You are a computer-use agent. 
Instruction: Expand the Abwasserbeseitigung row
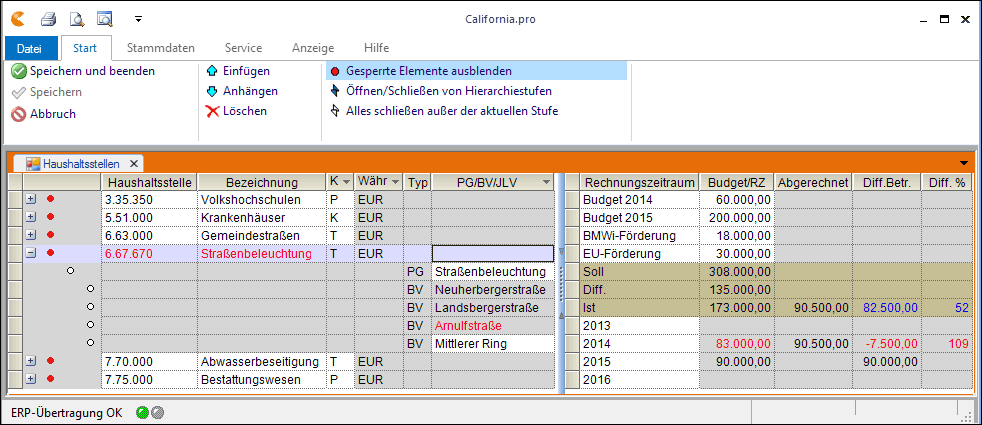coord(31,361)
